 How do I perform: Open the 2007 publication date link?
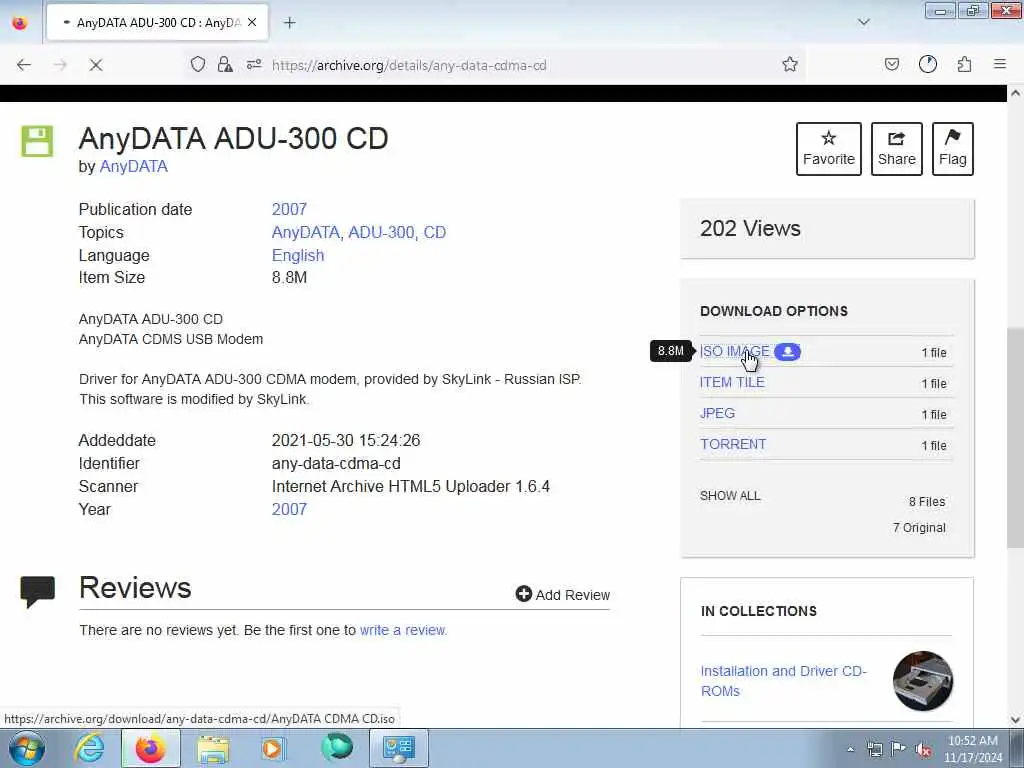click(289, 209)
